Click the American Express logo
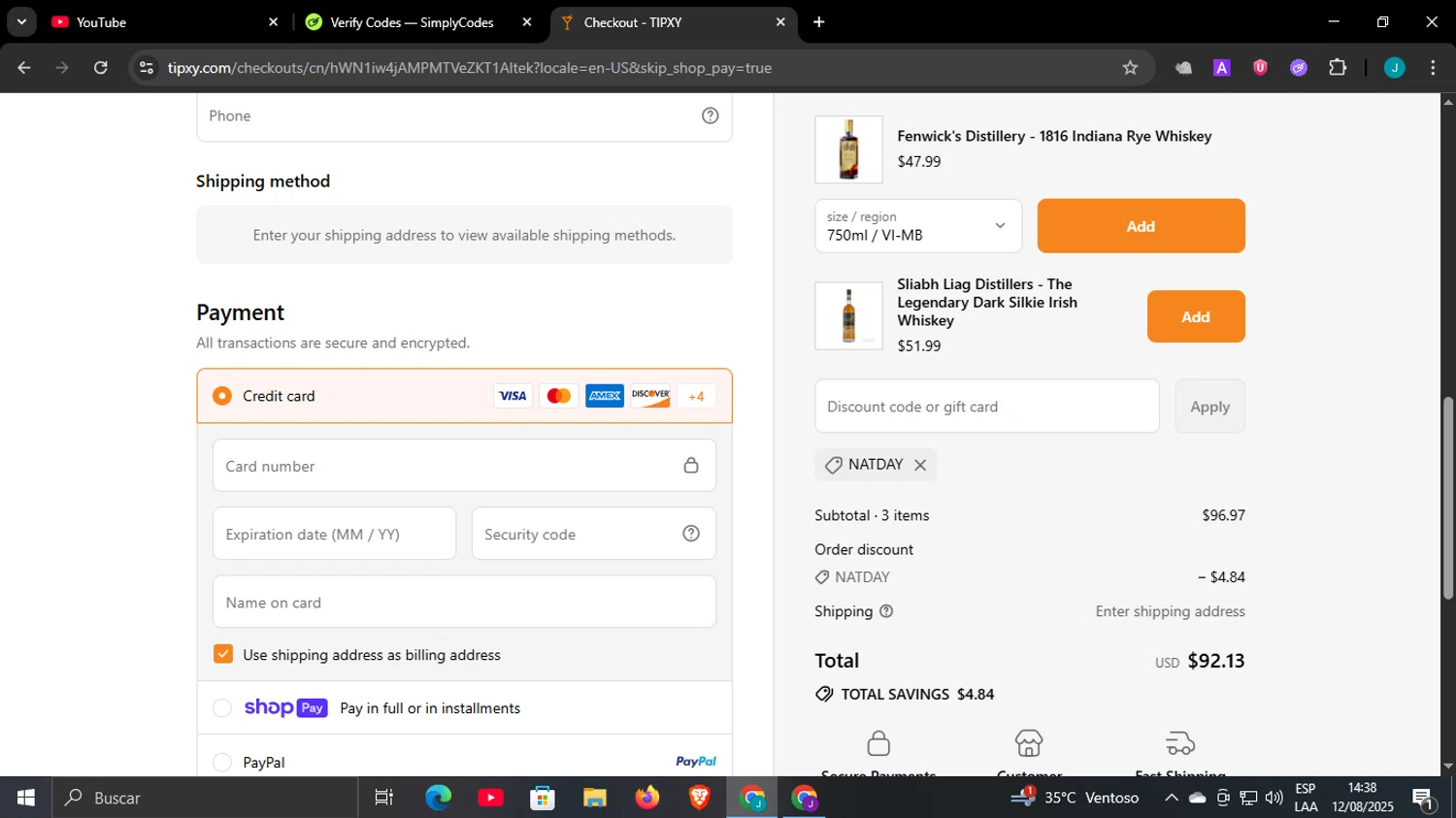 [x=605, y=396]
